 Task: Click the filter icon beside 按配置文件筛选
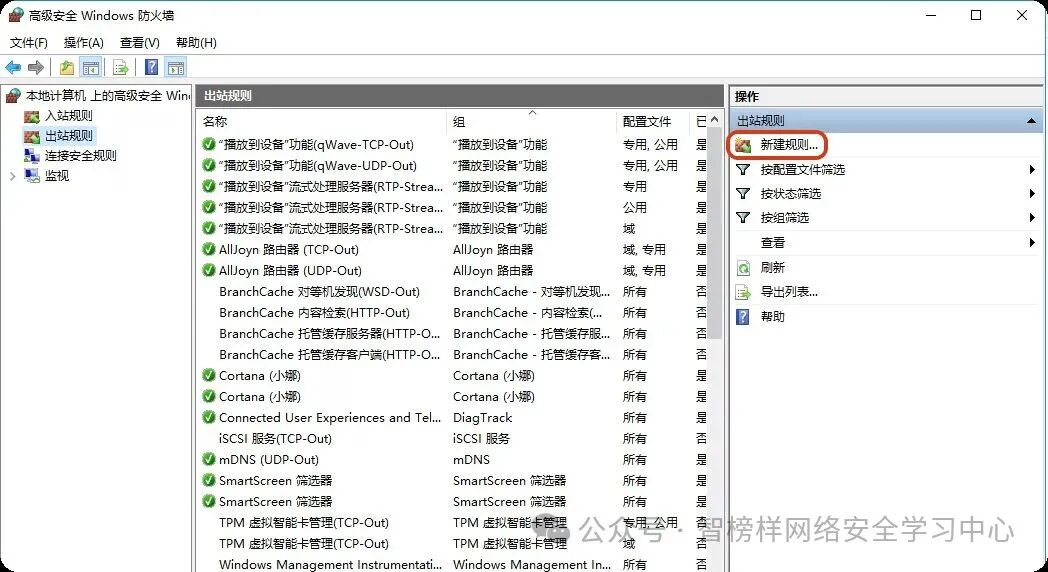coord(743,170)
